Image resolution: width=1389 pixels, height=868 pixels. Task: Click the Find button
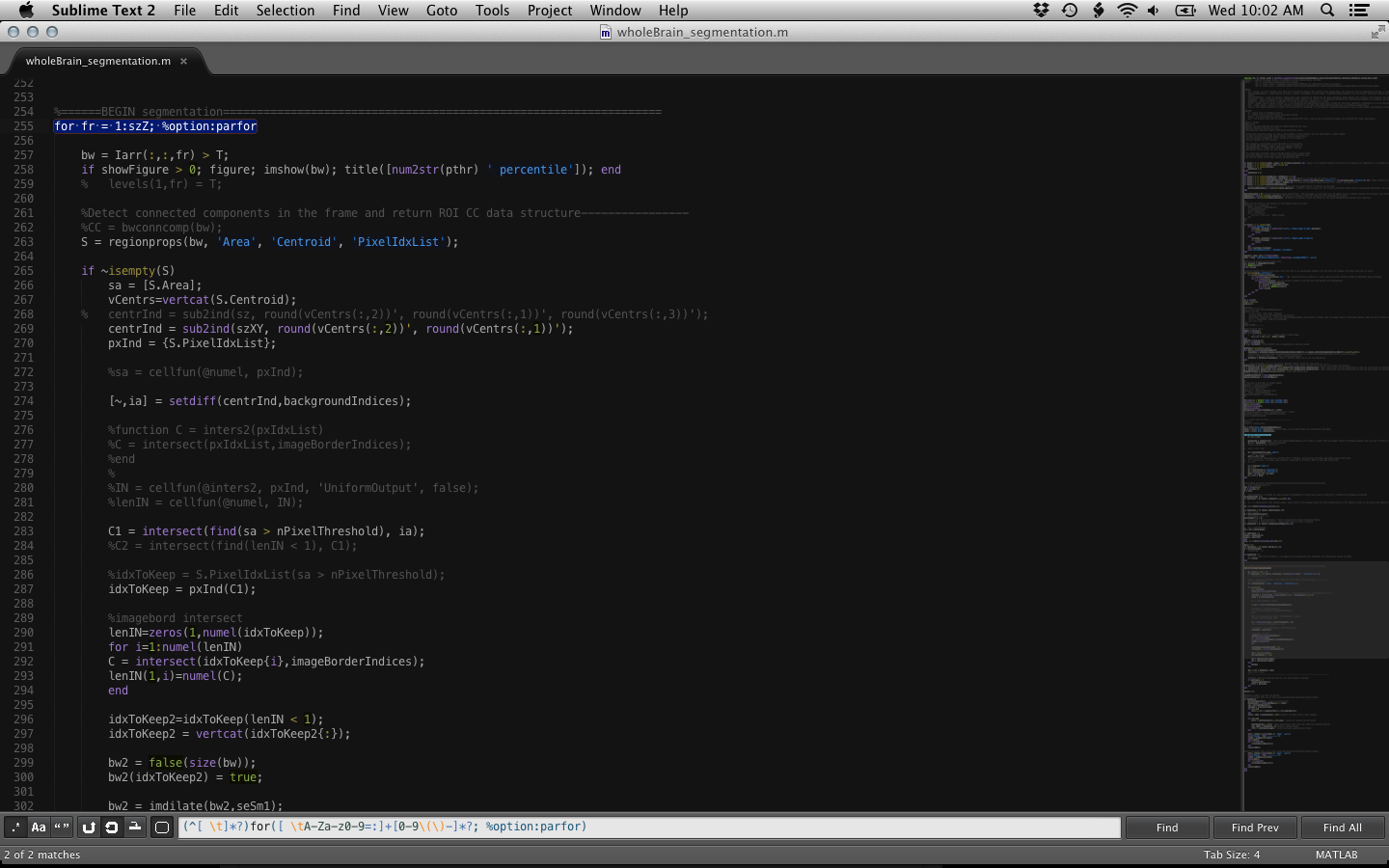(1167, 827)
